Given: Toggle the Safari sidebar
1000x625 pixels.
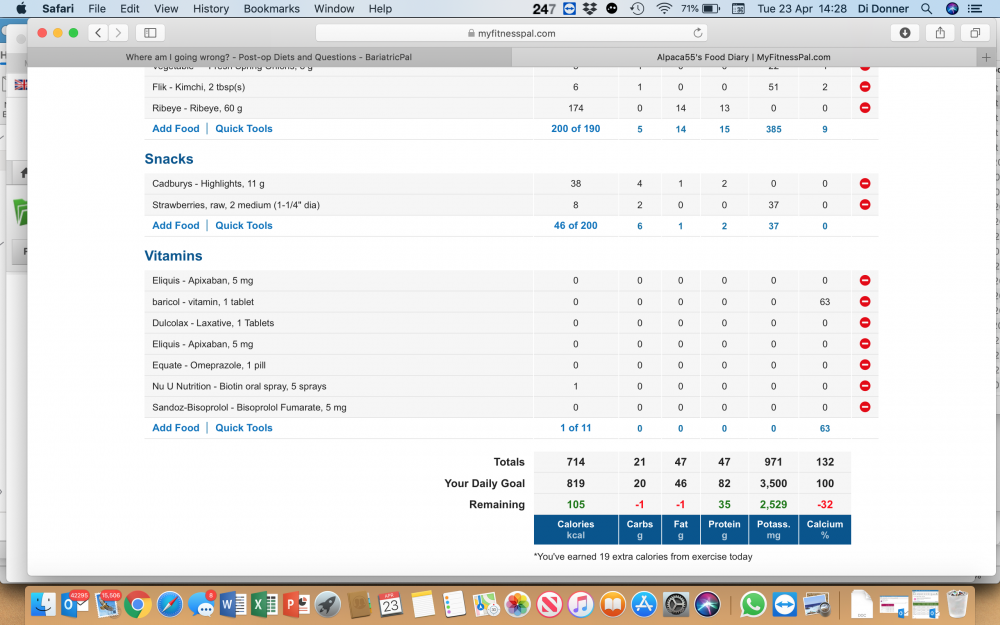Looking at the screenshot, I should point(151,33).
